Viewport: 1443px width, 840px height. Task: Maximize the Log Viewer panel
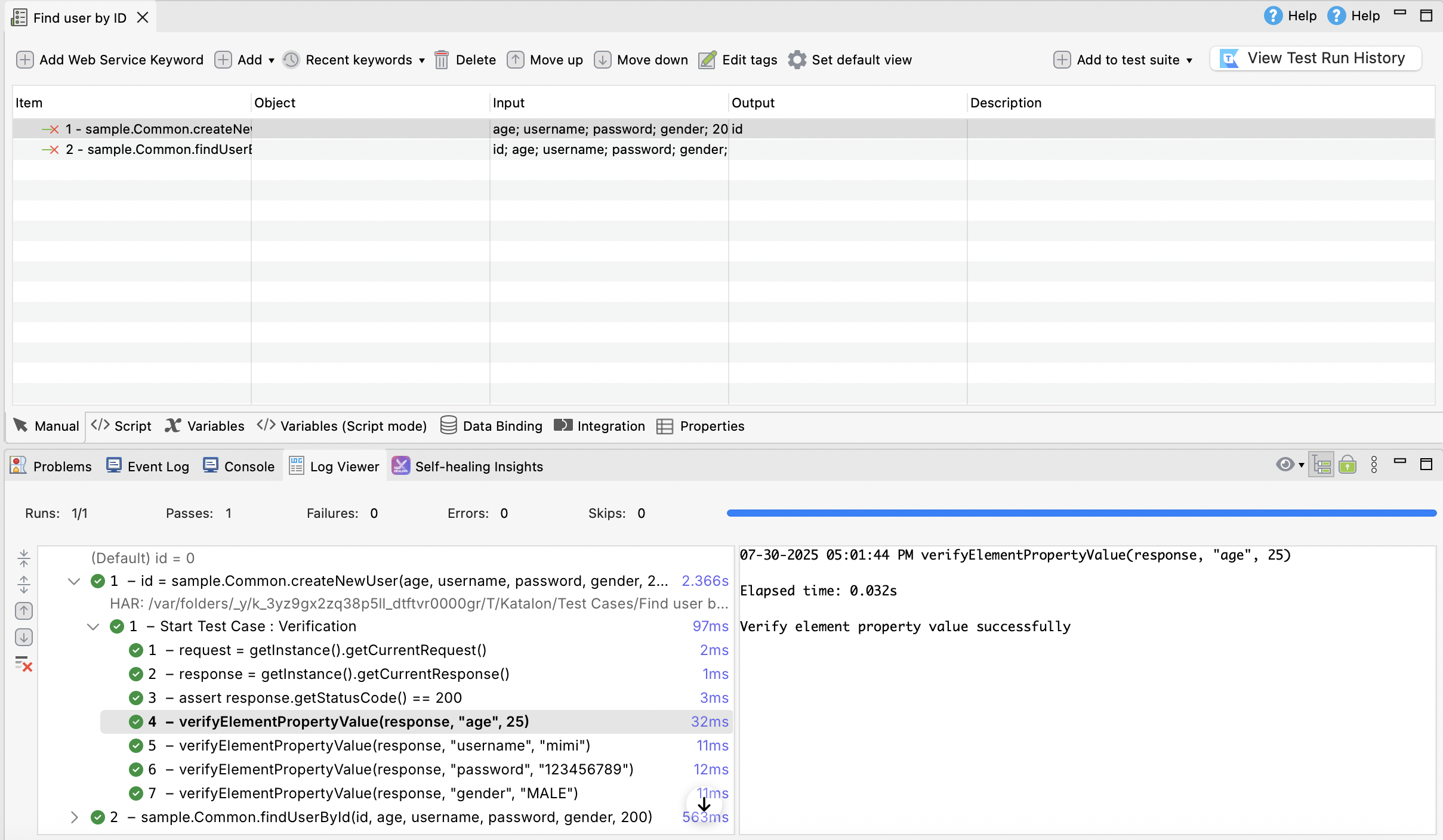(x=1426, y=464)
